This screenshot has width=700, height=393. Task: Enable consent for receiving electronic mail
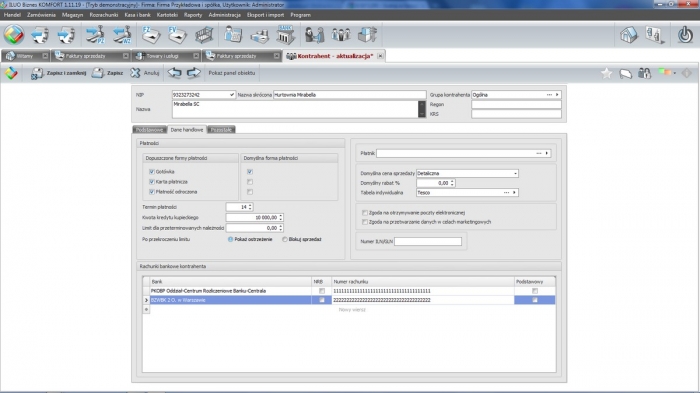[x=365, y=213]
